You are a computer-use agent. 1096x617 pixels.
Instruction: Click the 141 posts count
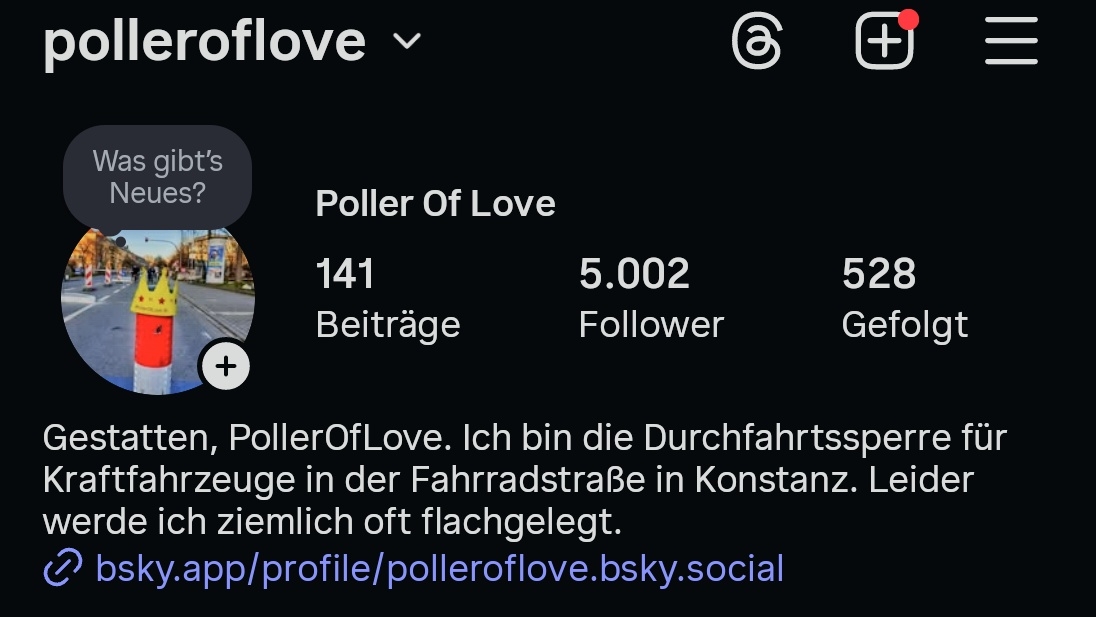[345, 274]
